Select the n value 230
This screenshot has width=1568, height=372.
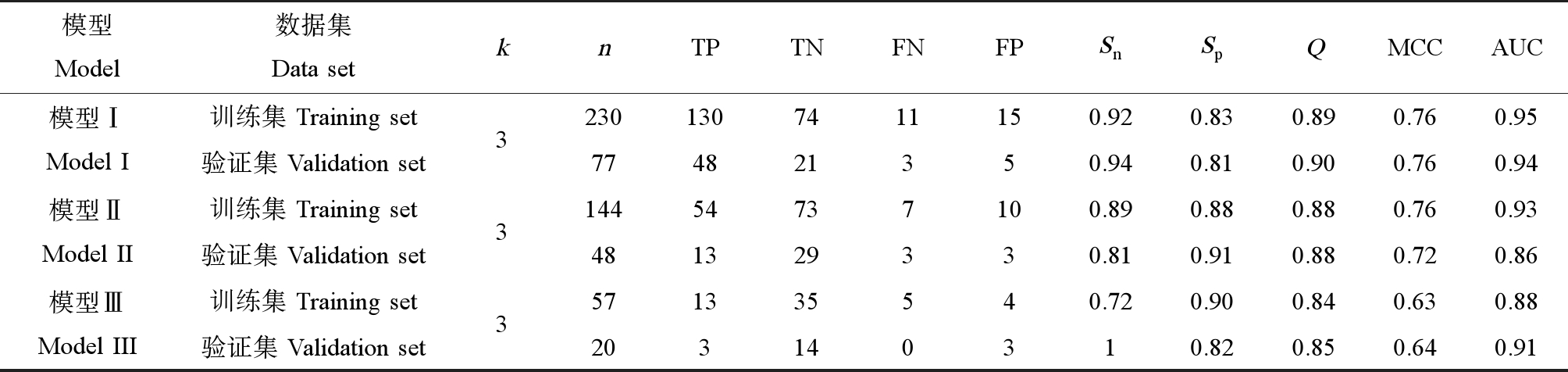(604, 117)
